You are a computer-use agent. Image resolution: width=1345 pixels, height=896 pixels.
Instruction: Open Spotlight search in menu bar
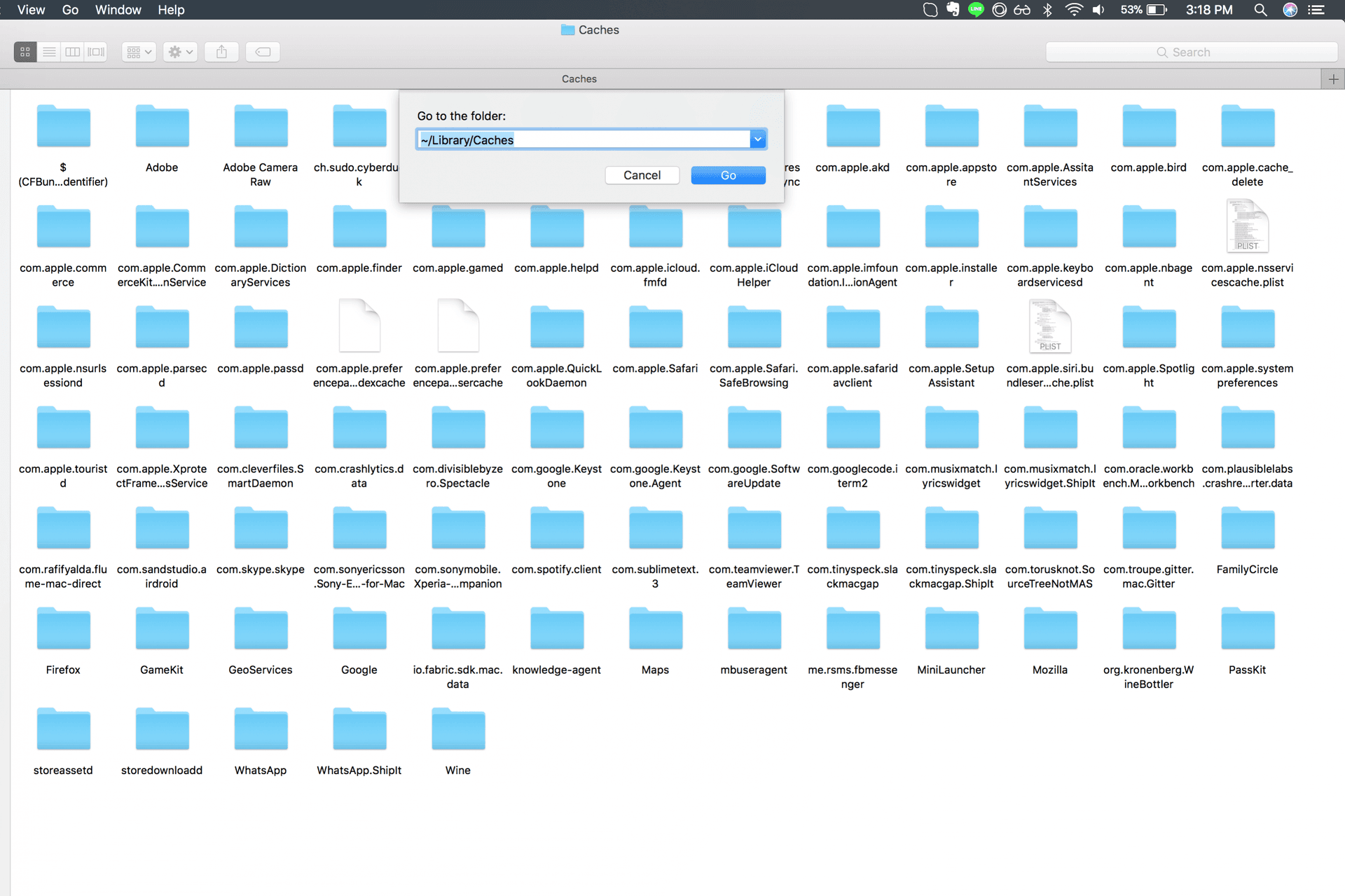pyautogui.click(x=1260, y=10)
